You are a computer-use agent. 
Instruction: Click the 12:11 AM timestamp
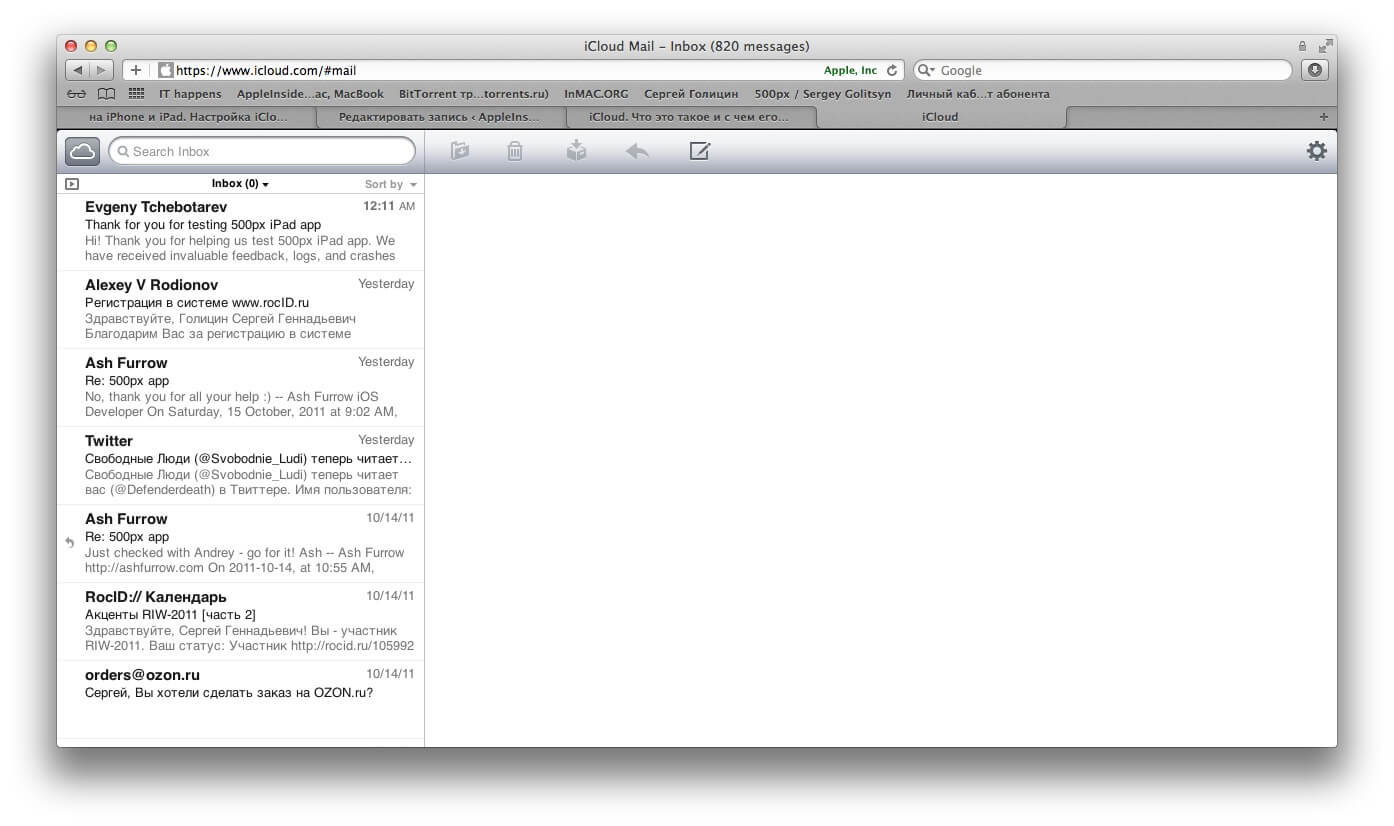pos(389,206)
